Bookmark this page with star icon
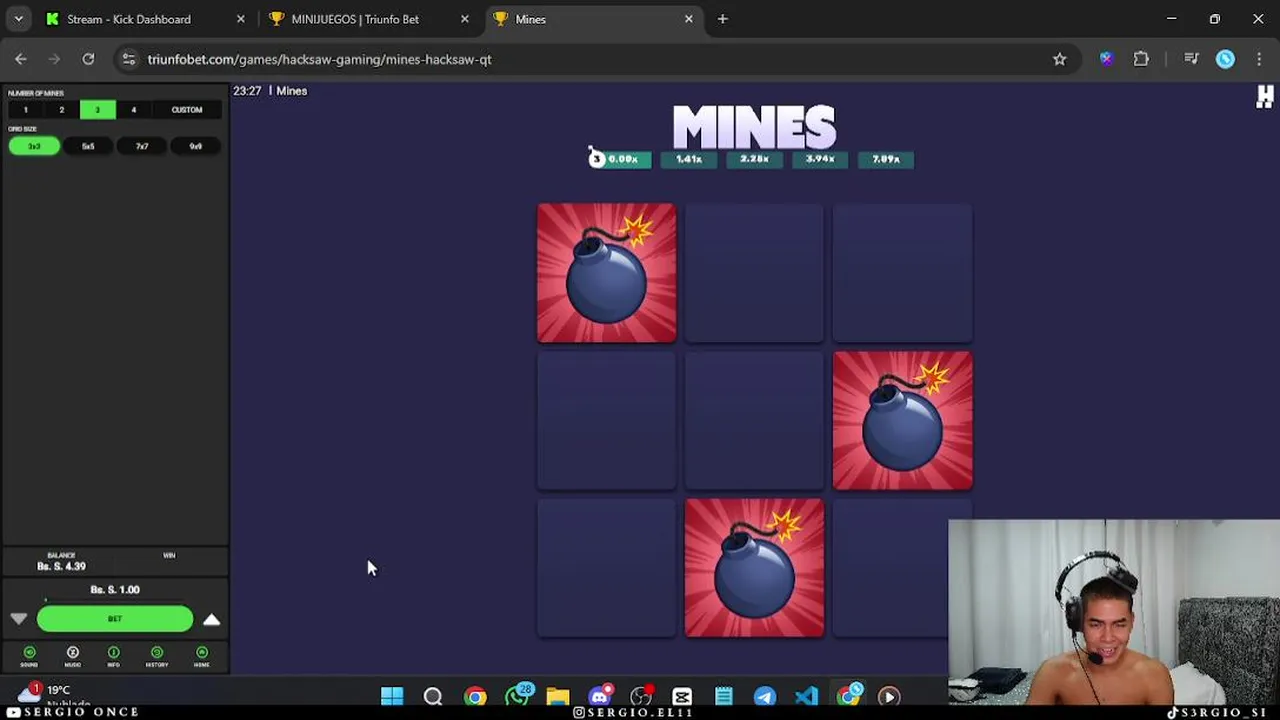Screen dimensions: 1280x720 tap(1059, 59)
